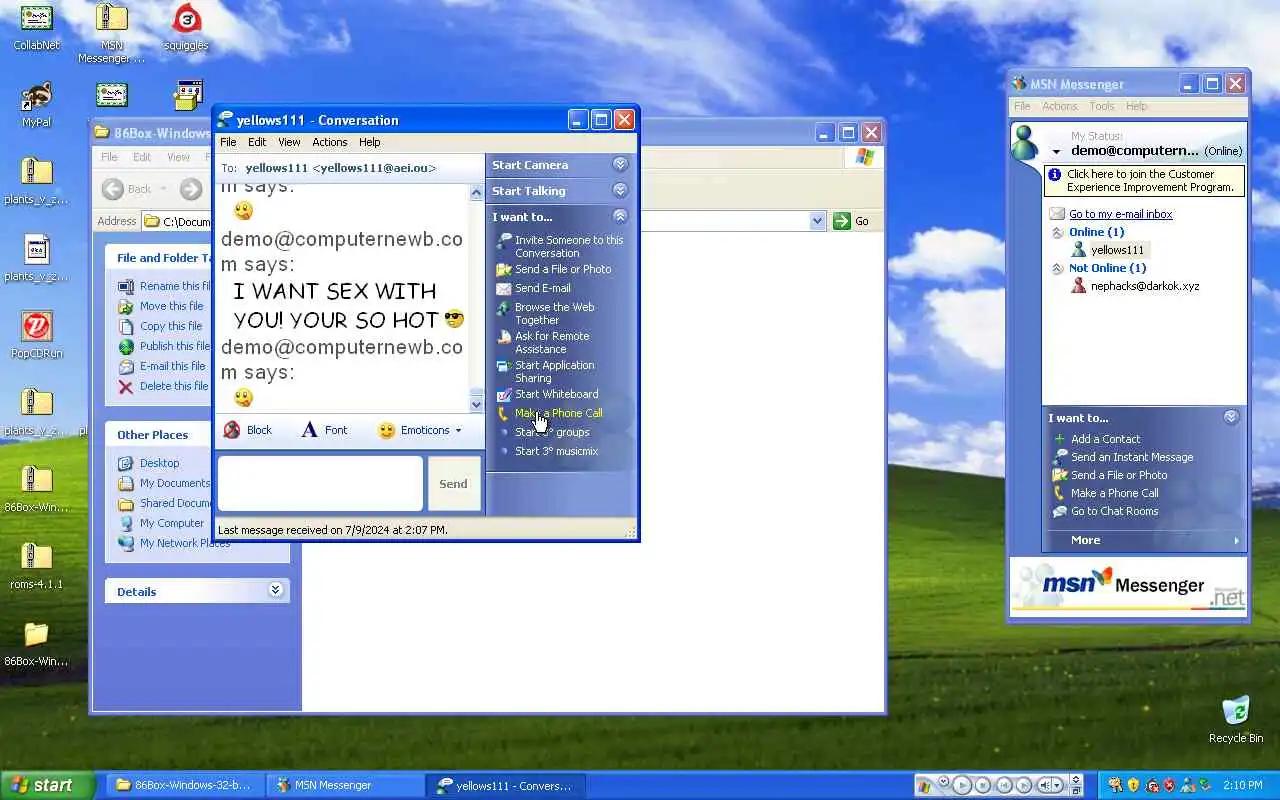Select the PopCDRun desktop icon
The height and width of the screenshot is (800, 1280).
click(x=36, y=335)
